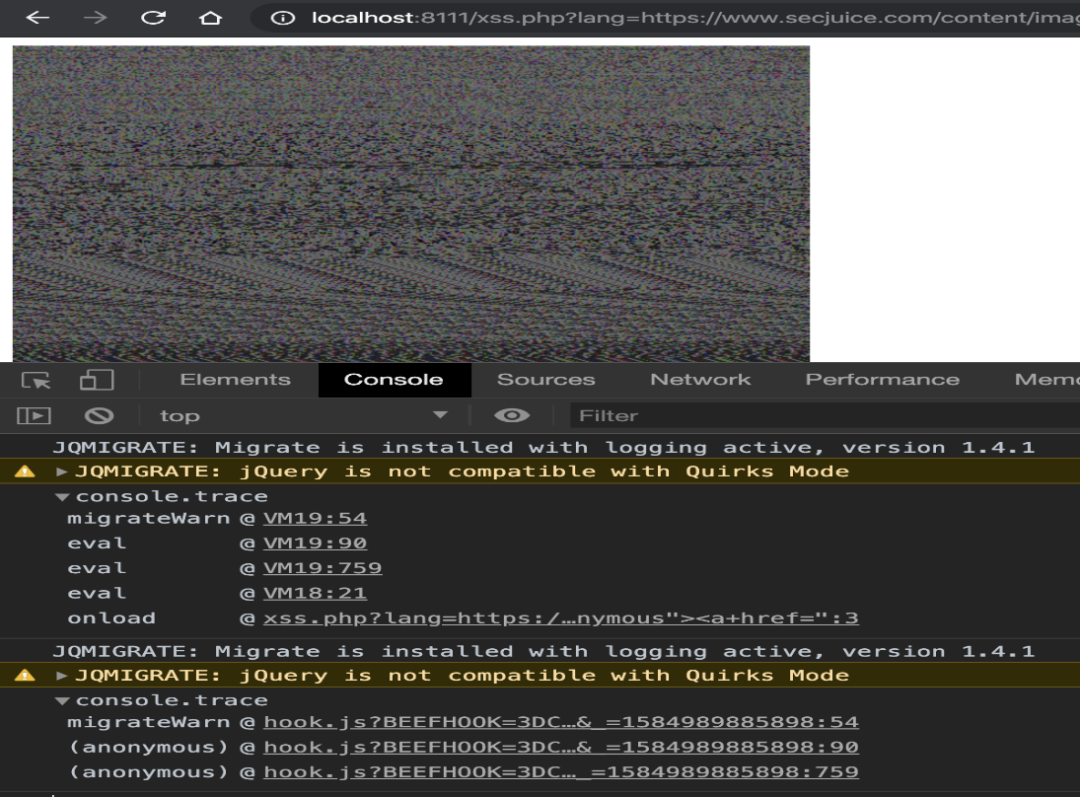Open the VM19:54 source link
This screenshot has width=1080, height=797.
click(x=315, y=519)
